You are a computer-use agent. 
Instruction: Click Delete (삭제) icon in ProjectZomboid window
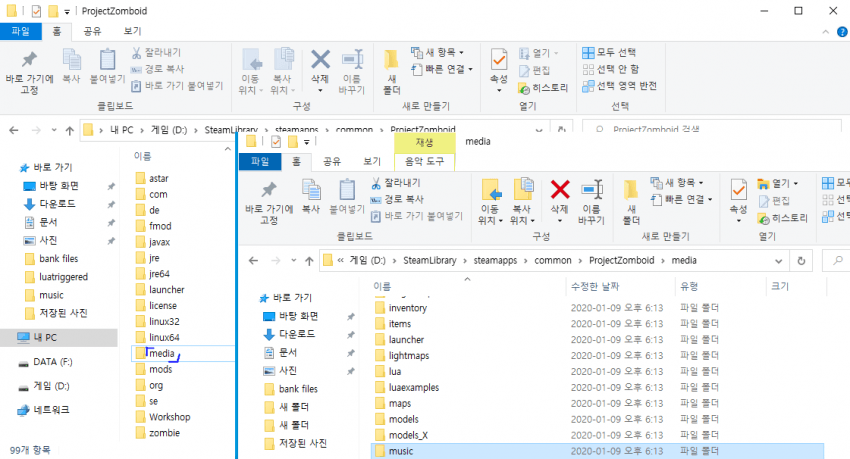point(320,59)
